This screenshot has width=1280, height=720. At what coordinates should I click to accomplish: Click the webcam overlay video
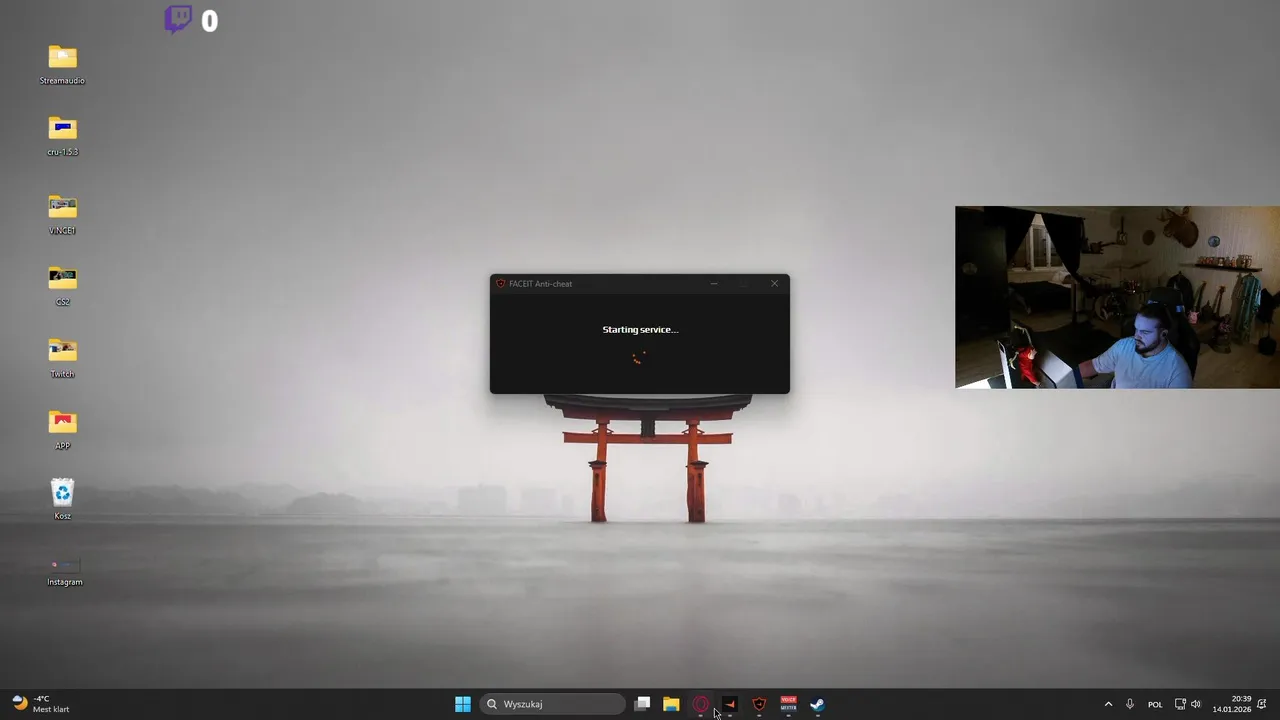pos(1117,297)
